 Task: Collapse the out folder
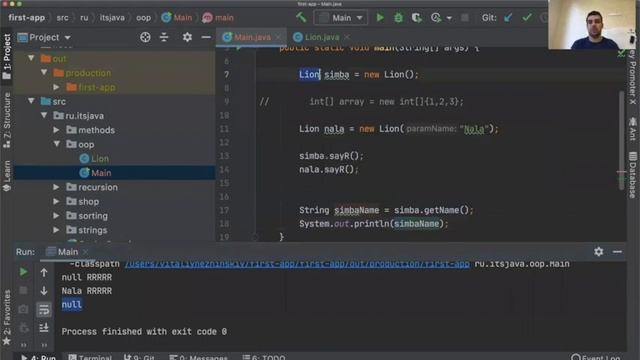coord(31,58)
